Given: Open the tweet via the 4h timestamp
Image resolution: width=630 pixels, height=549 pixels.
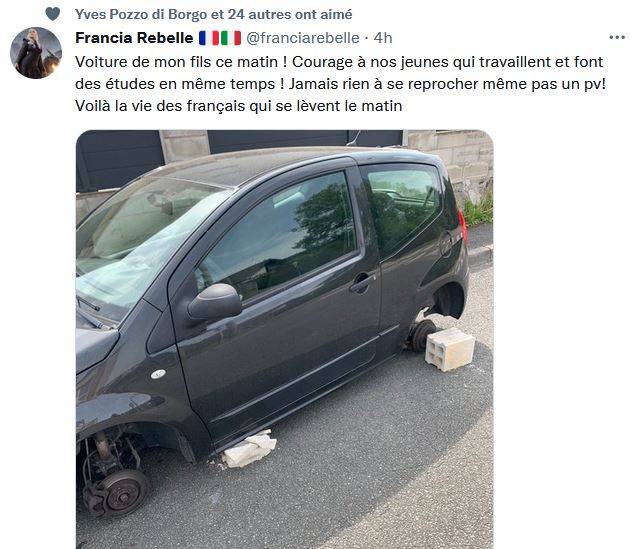Looking at the screenshot, I should (x=383, y=38).
